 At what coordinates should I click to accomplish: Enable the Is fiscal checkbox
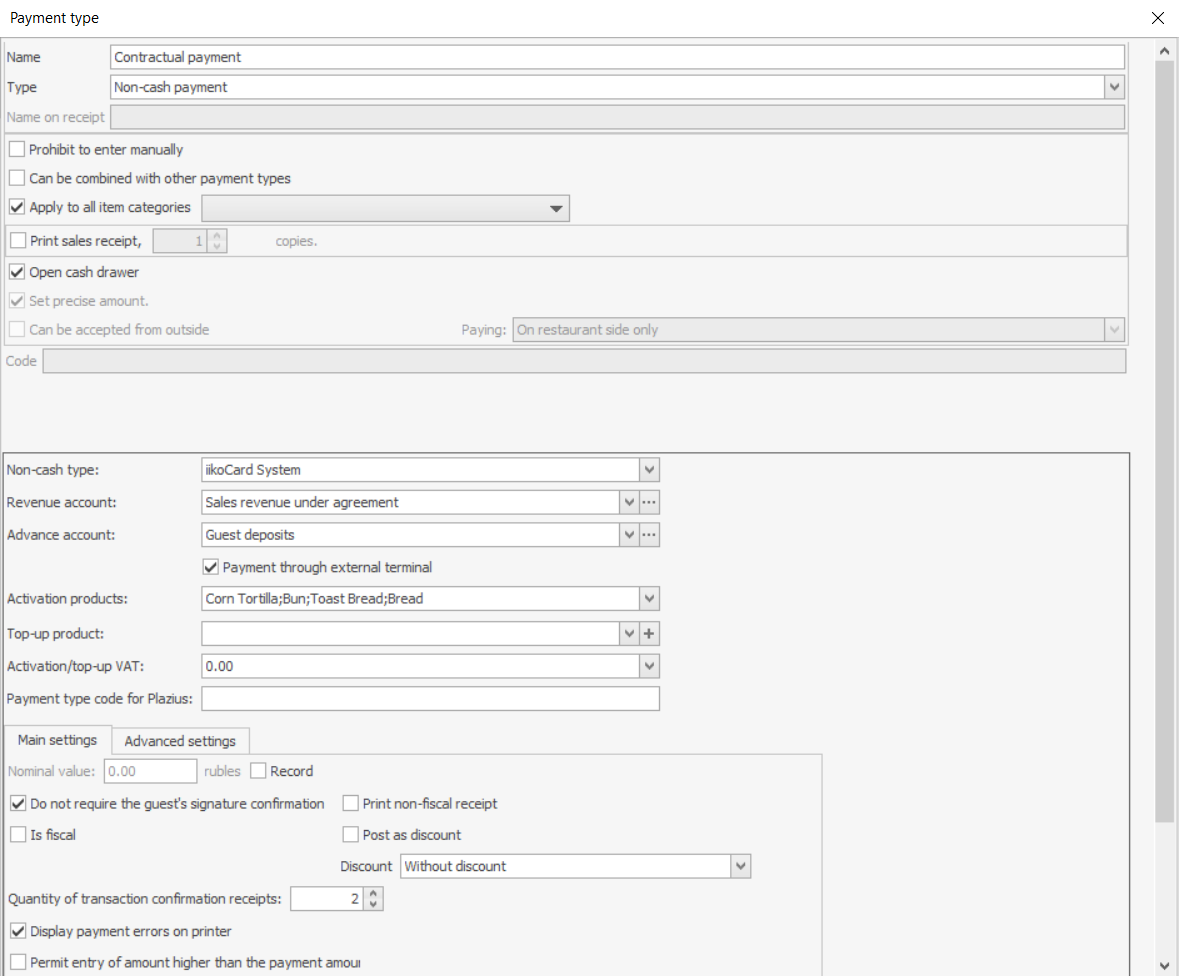18,835
